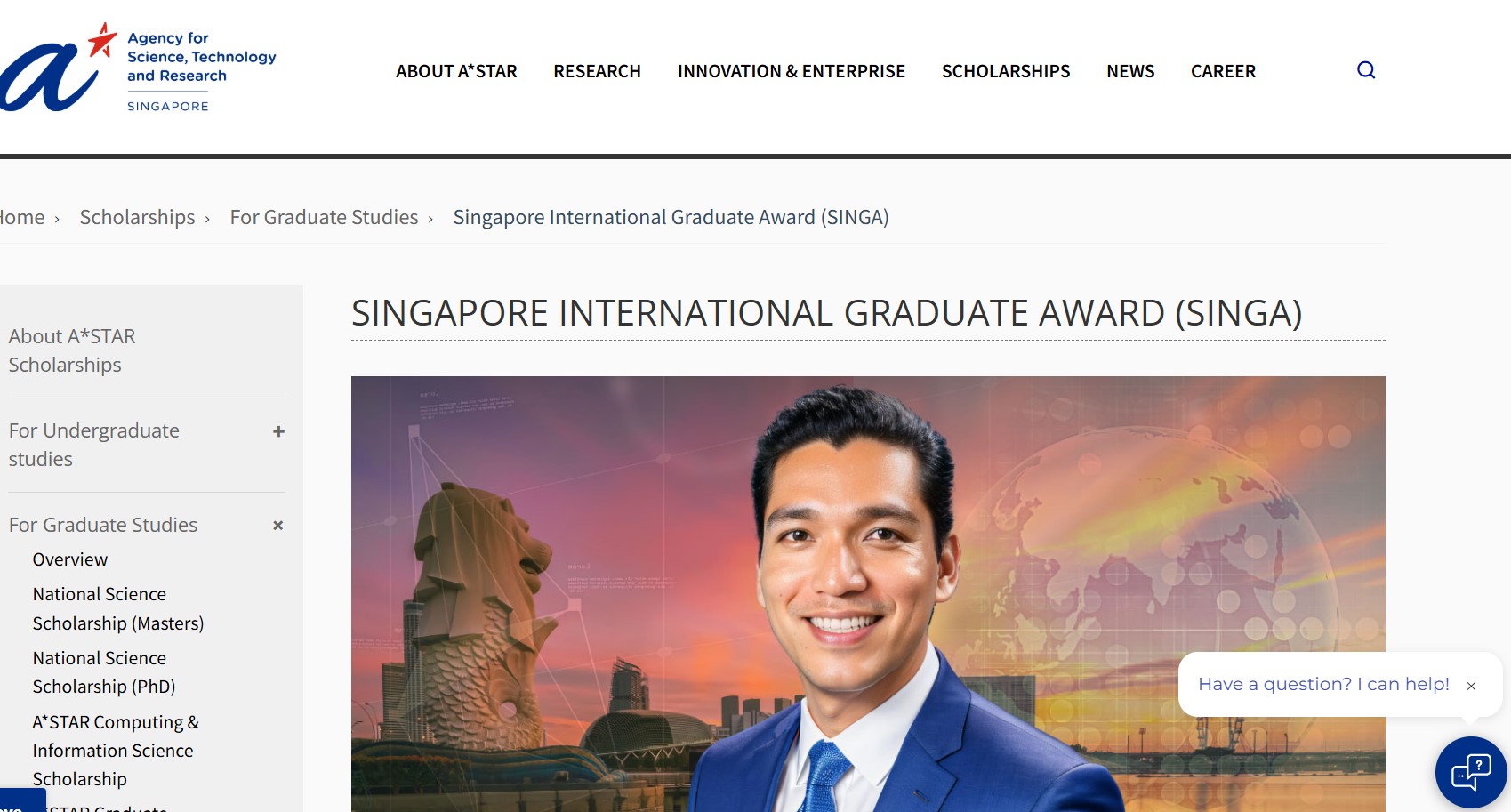Dismiss the 'Have a question?' bubble

point(1471,686)
